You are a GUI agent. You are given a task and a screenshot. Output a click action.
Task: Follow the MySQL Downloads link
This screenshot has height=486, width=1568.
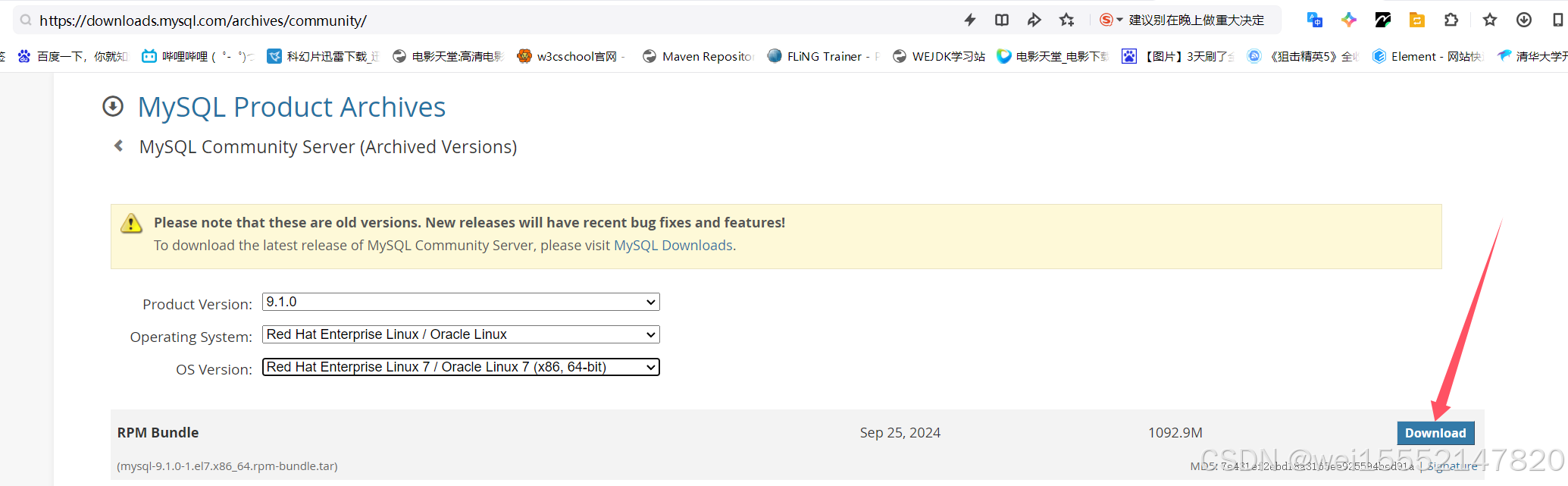[x=673, y=245]
